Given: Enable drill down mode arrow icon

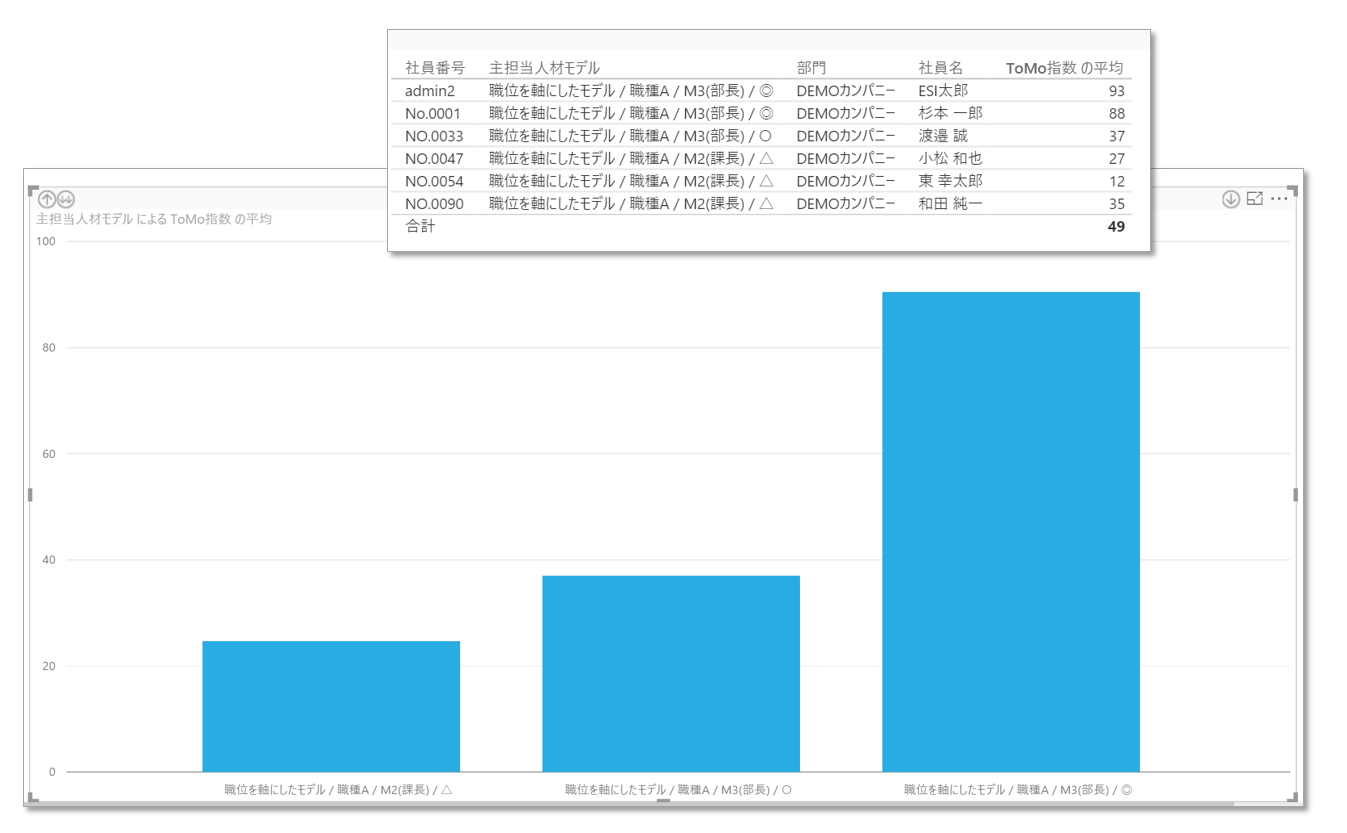Looking at the screenshot, I should pos(1231,199).
